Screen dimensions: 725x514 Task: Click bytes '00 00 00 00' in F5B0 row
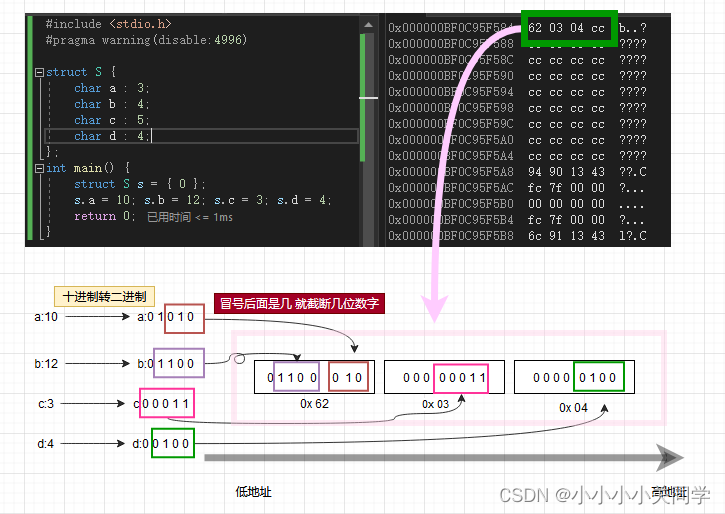click(566, 204)
